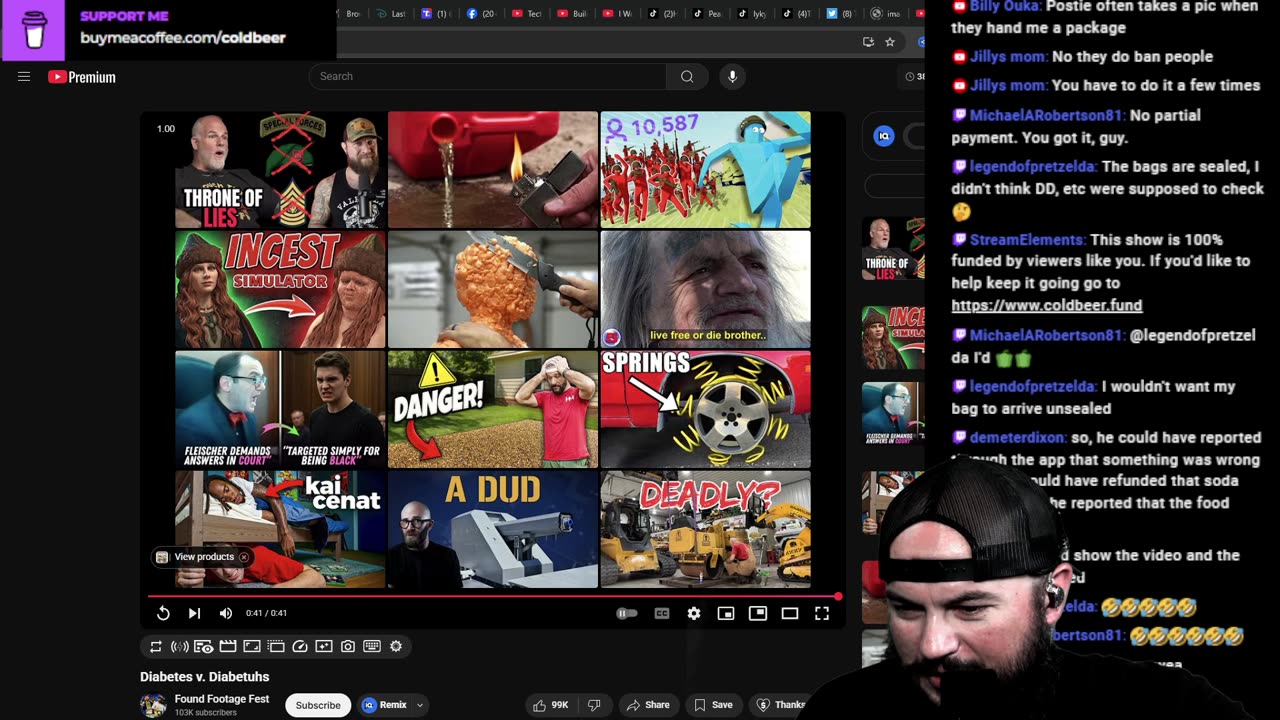Start voice search with the microphone
This screenshot has height=720, width=1280.
[x=732, y=76]
